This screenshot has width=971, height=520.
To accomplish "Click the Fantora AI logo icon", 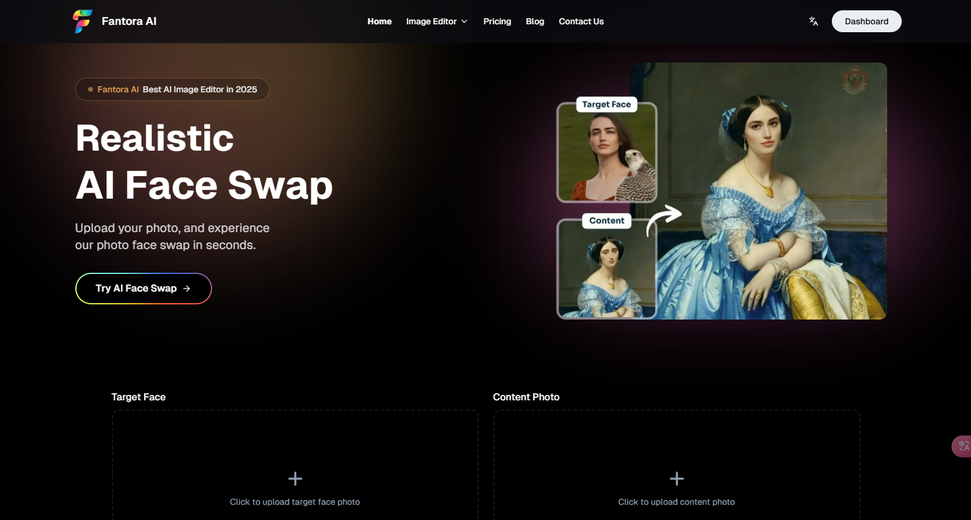I will pos(82,21).
